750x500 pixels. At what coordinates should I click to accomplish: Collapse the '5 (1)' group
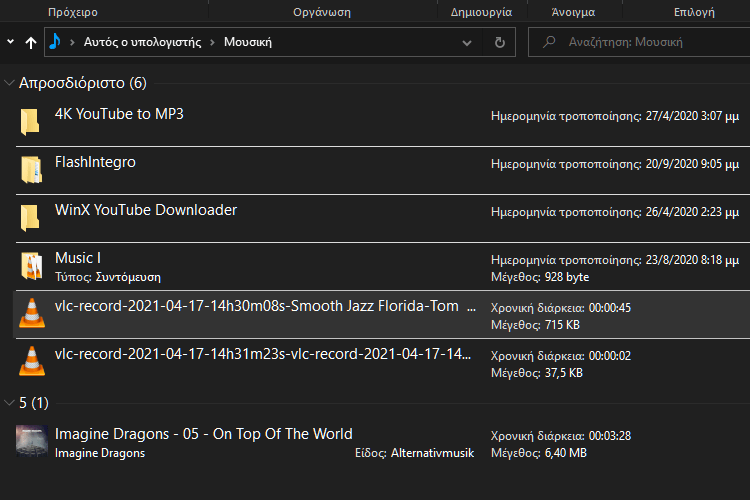9,403
